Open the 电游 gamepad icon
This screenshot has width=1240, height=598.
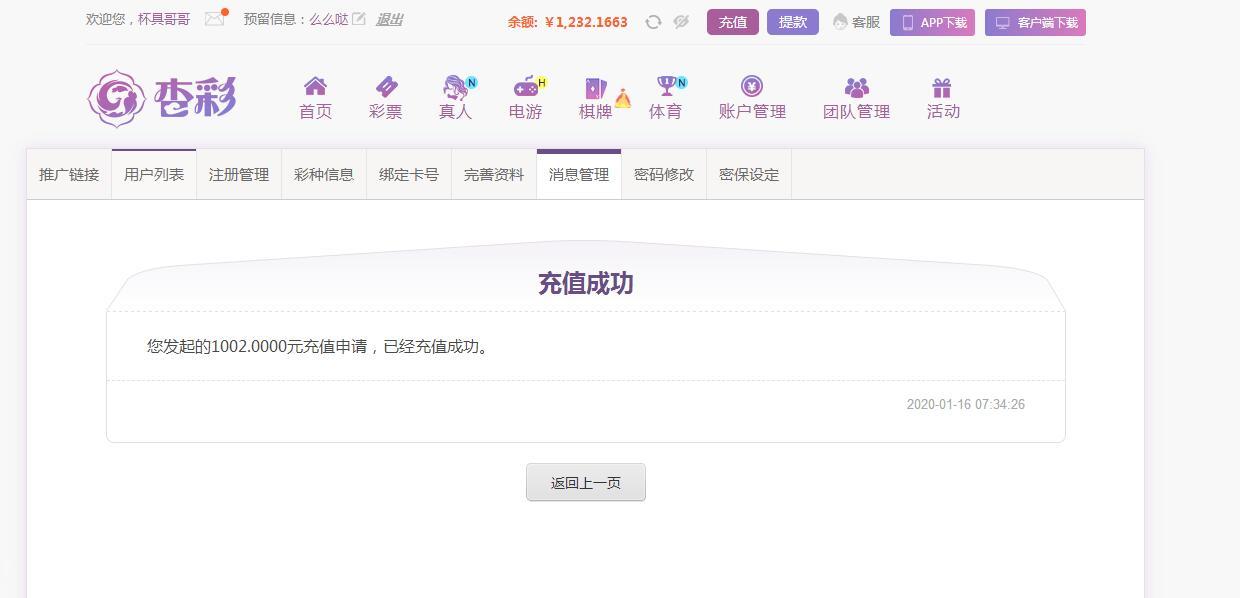(526, 86)
